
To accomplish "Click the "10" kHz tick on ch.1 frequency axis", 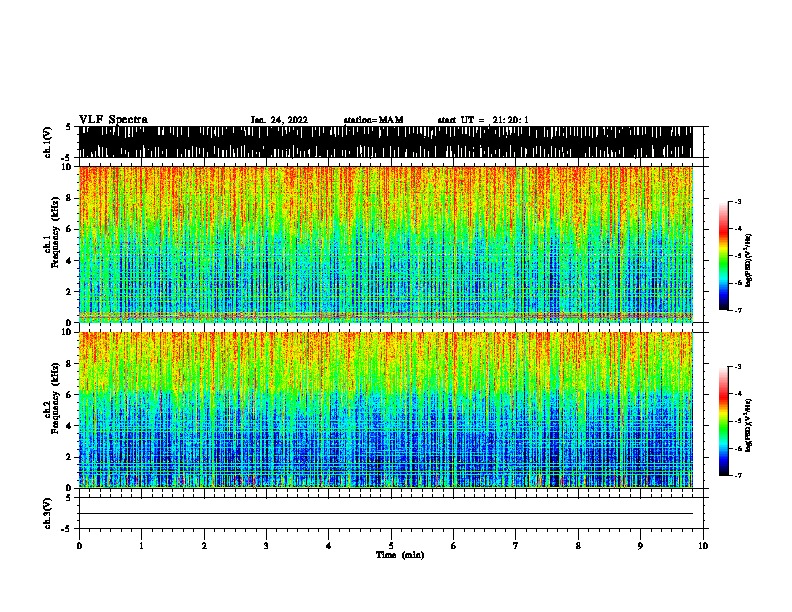I will coord(68,167).
